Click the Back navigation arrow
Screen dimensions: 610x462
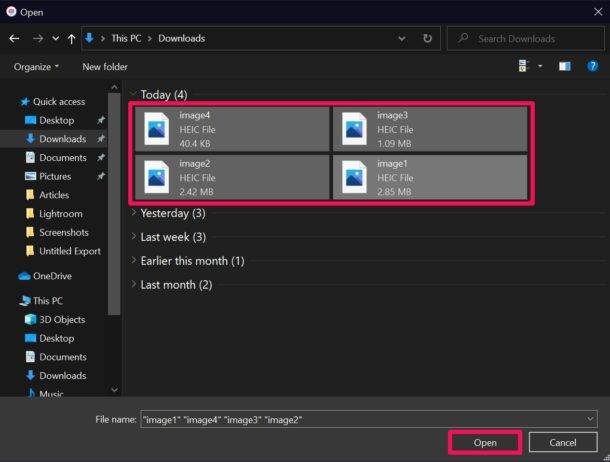(x=14, y=39)
